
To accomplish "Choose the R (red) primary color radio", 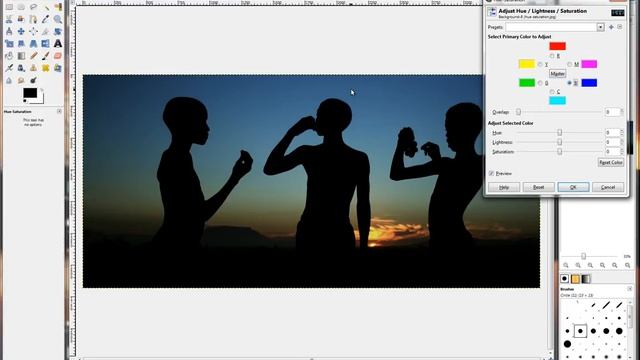I will click(x=552, y=56).
